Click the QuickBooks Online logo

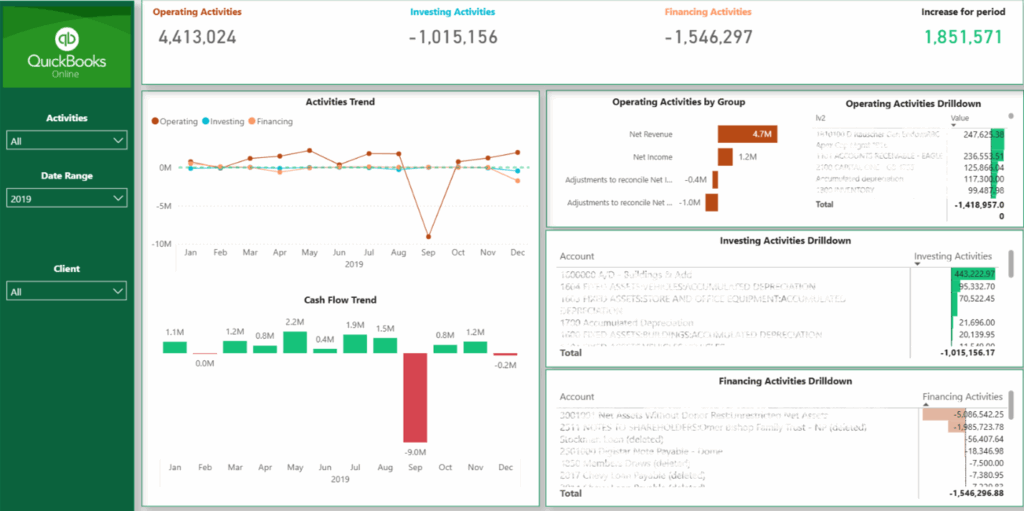67,53
